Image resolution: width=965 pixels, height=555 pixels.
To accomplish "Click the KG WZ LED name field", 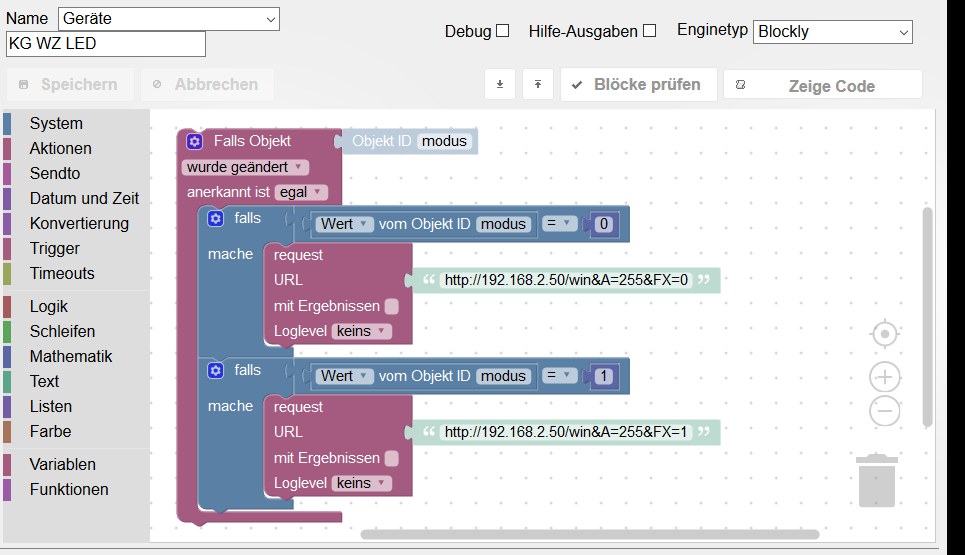I will point(106,44).
